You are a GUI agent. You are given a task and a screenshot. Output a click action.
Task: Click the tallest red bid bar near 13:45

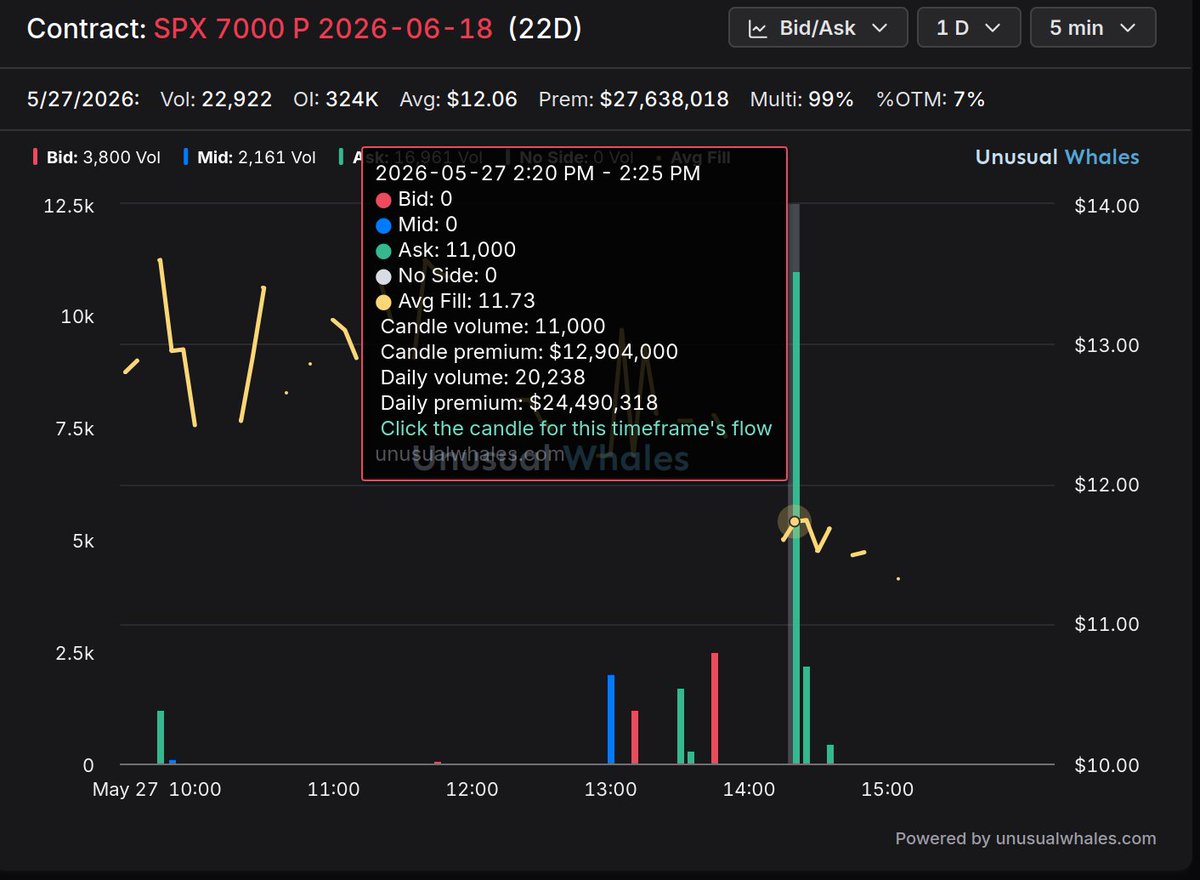(x=715, y=709)
